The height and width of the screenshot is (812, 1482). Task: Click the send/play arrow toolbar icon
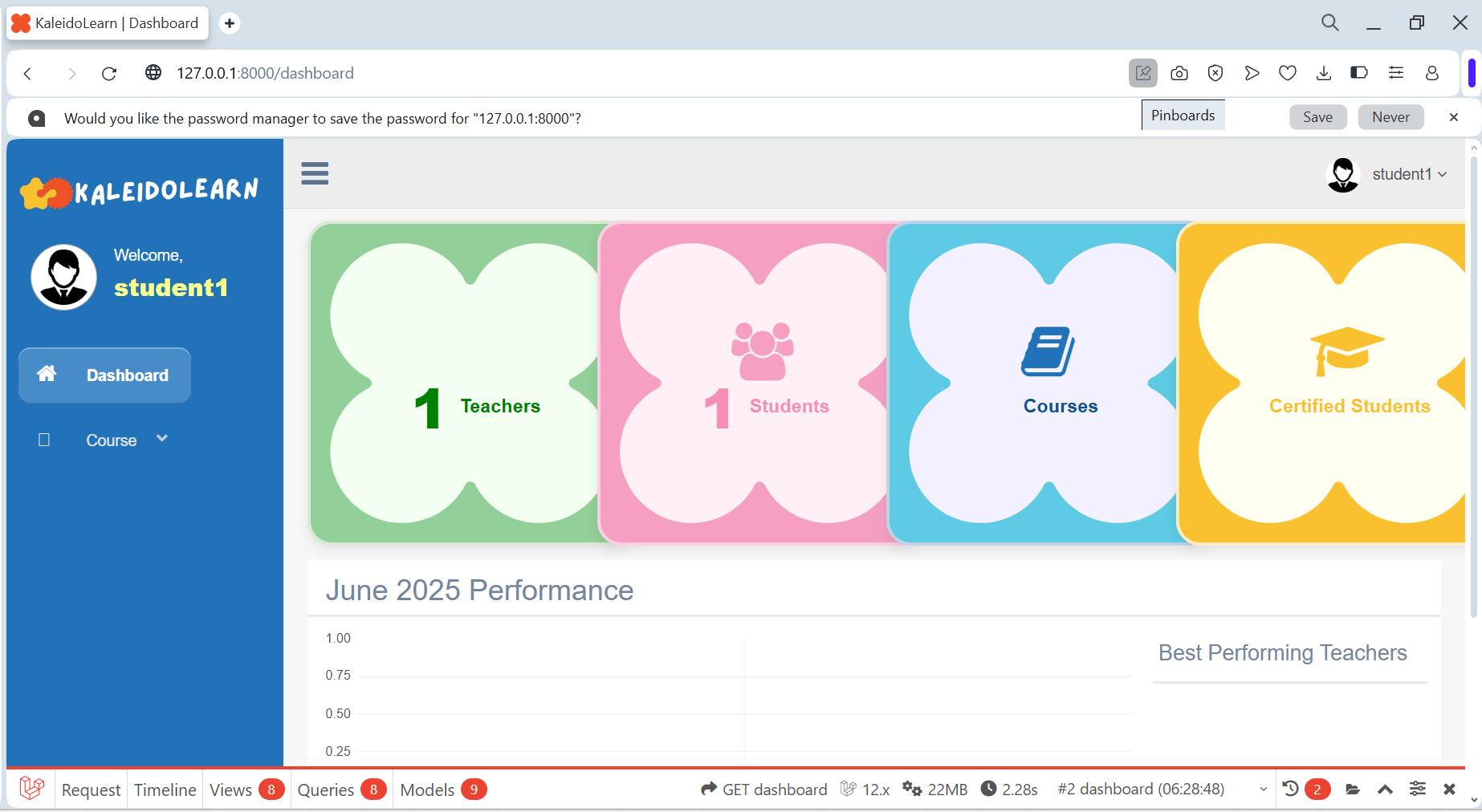[x=1252, y=73]
